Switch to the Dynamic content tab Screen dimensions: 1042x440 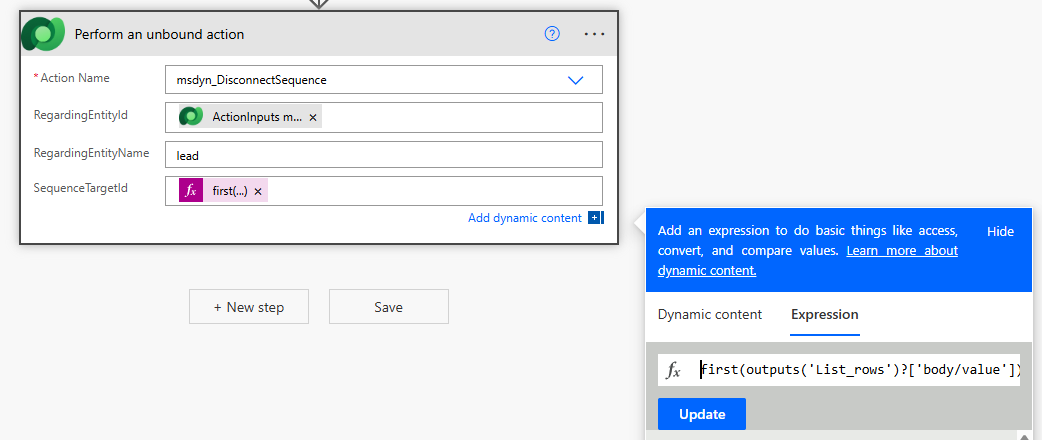(709, 314)
